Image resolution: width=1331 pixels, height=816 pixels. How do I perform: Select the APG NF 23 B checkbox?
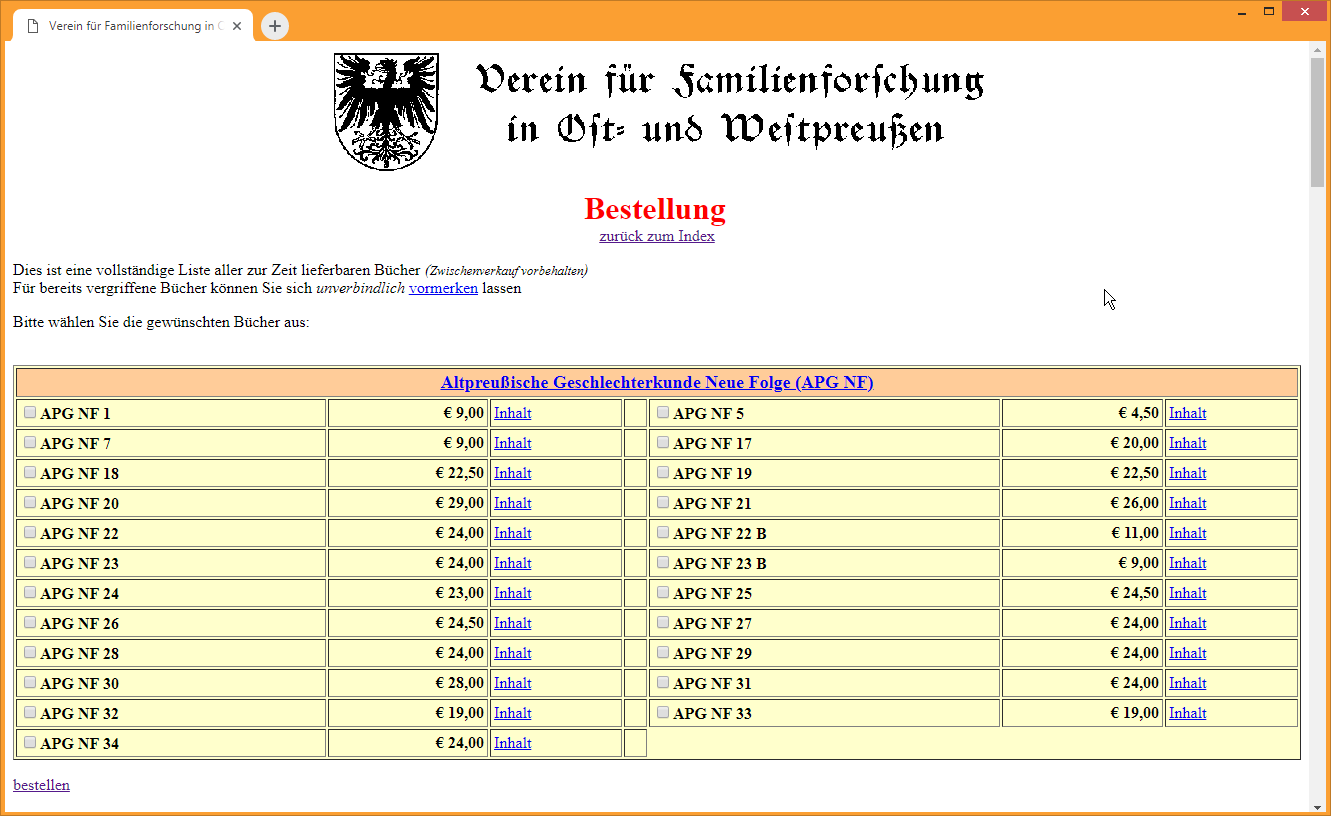click(662, 562)
